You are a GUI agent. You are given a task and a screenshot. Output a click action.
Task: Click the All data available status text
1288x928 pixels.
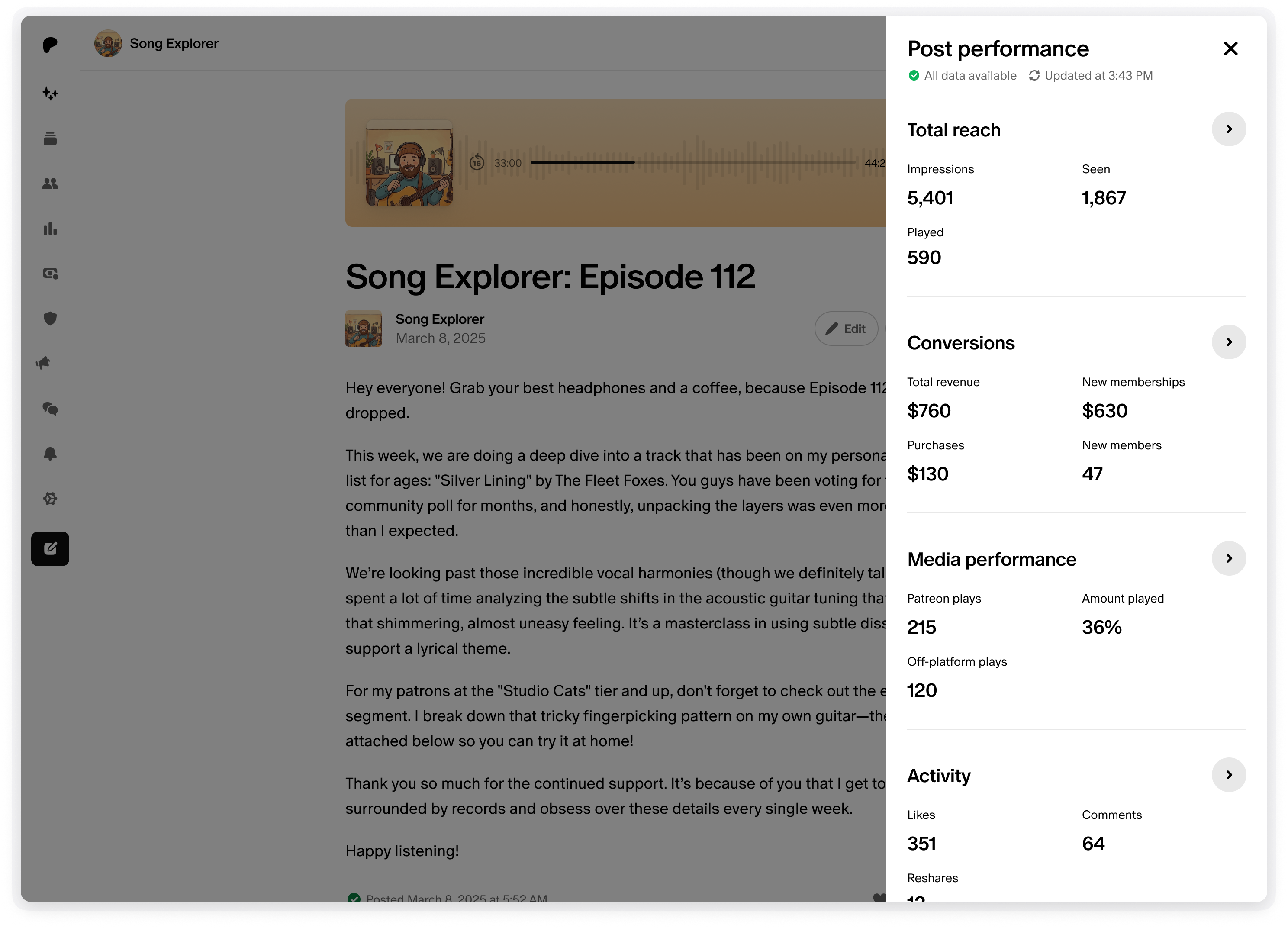970,76
